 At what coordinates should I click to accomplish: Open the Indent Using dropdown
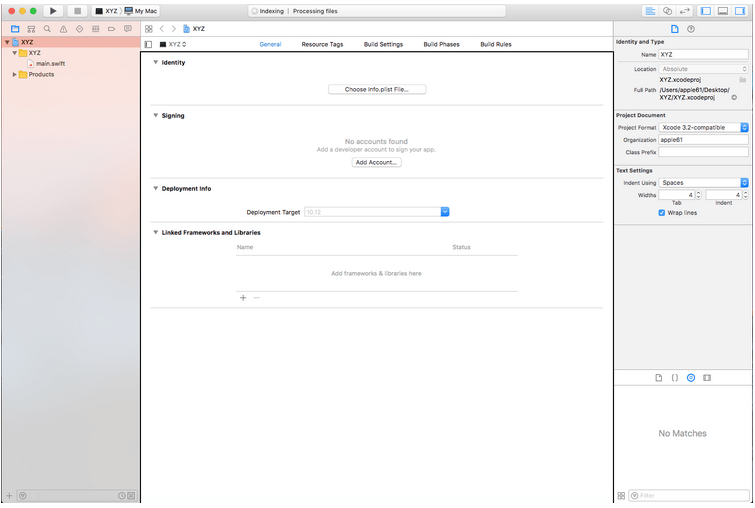point(703,183)
